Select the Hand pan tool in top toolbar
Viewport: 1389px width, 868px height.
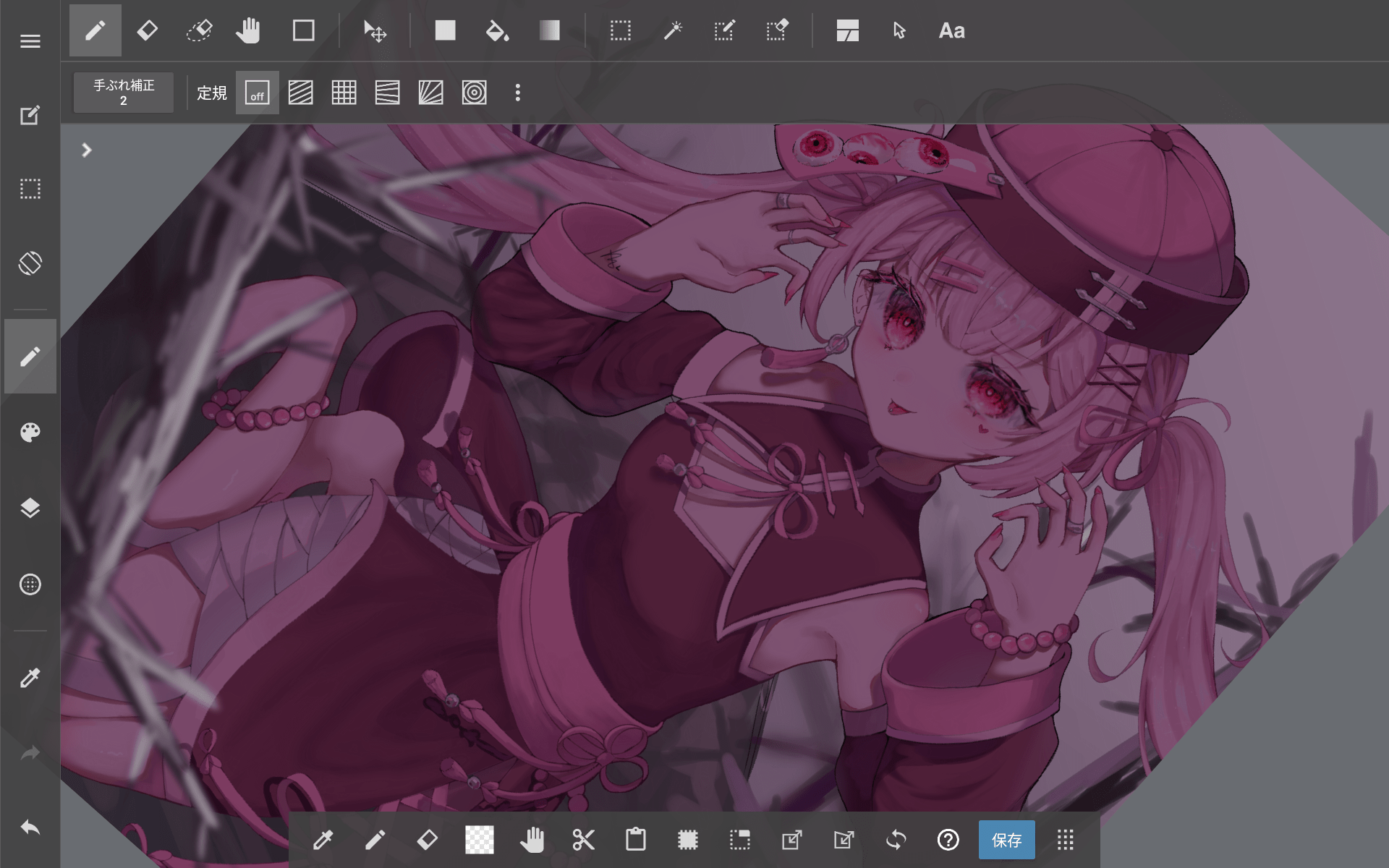pyautogui.click(x=248, y=30)
